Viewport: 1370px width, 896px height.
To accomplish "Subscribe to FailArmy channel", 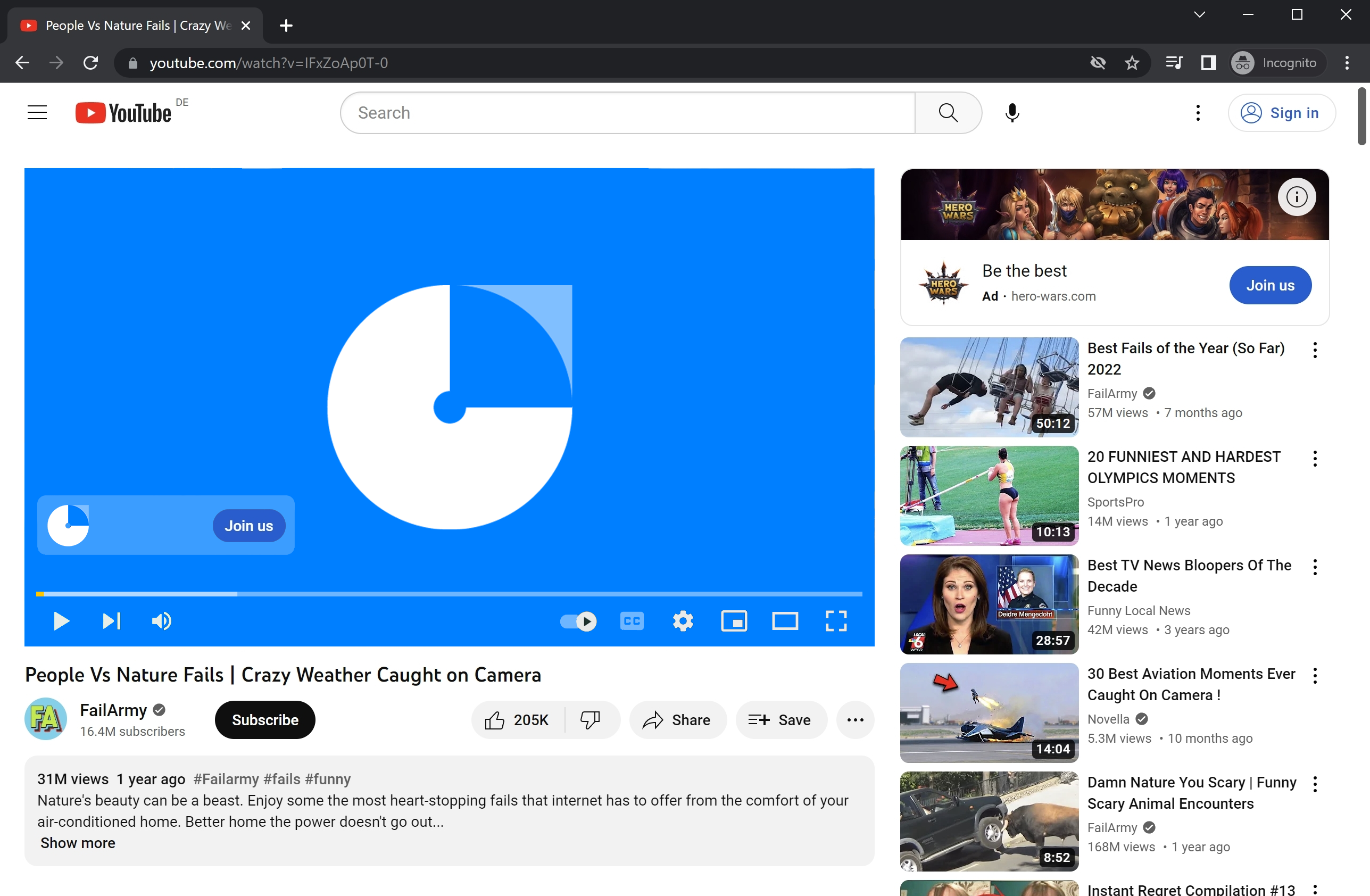I will [x=265, y=720].
